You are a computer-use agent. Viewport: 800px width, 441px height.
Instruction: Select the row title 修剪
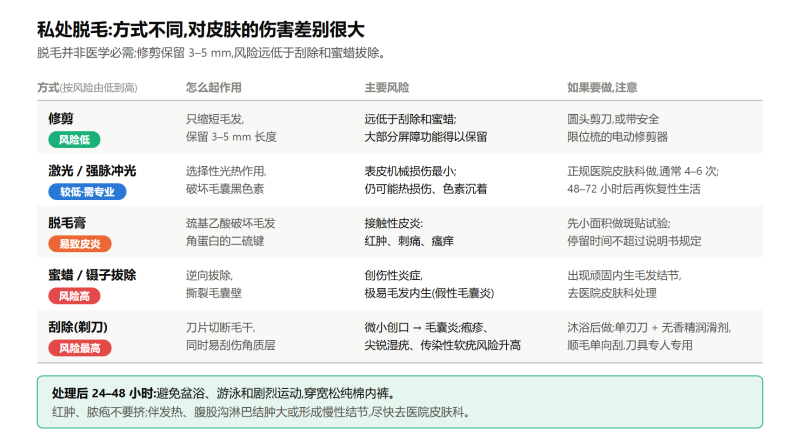(x=61, y=118)
